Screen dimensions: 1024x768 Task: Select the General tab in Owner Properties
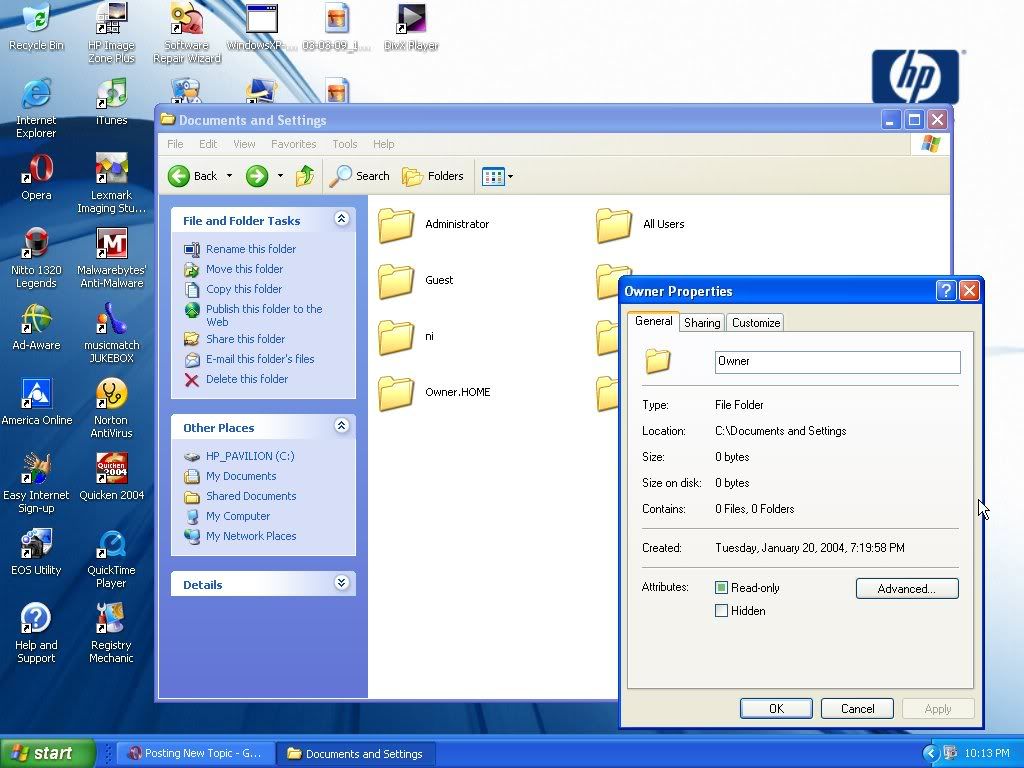click(654, 321)
